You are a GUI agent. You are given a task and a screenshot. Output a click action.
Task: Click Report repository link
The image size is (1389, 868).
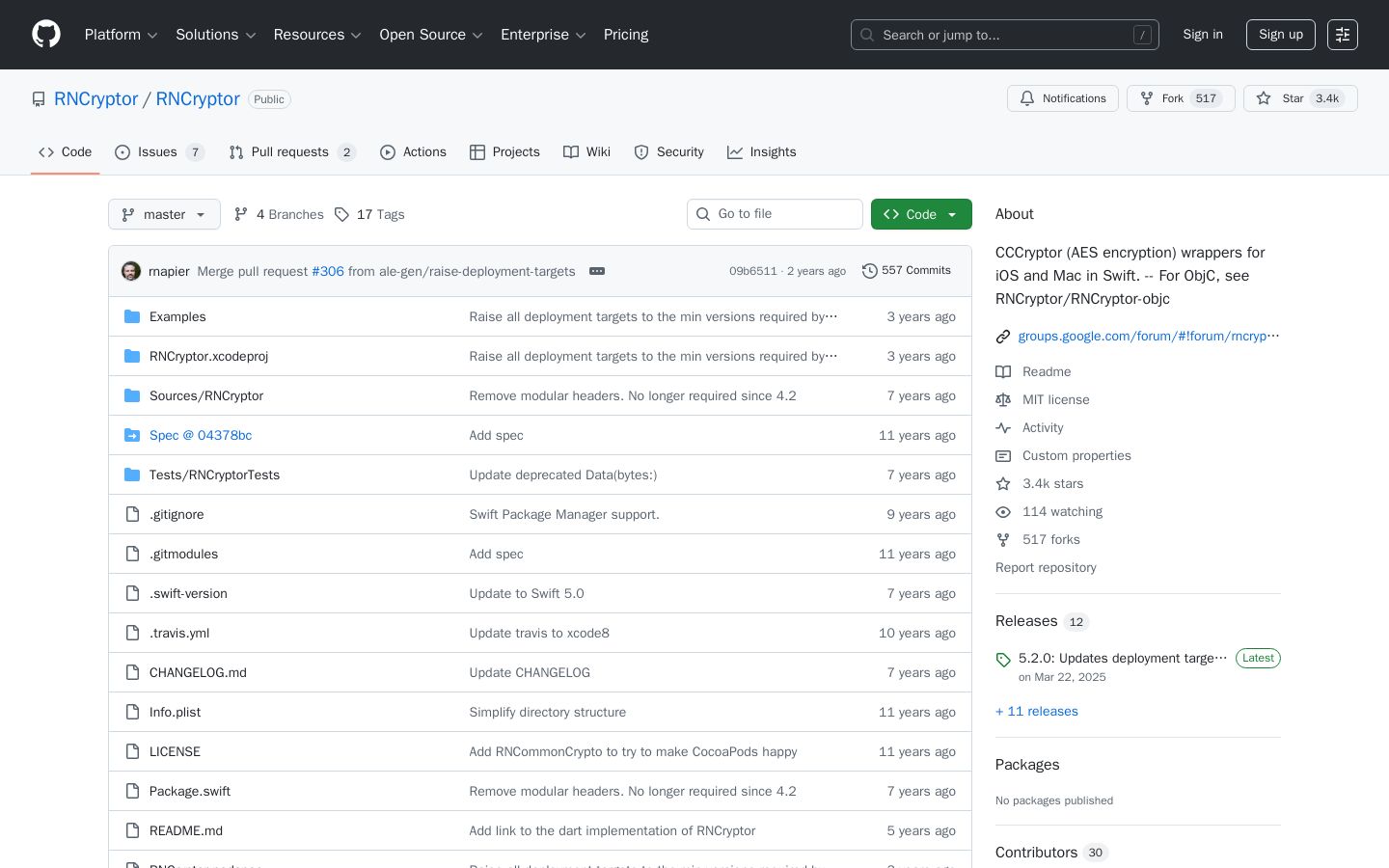[1046, 568]
